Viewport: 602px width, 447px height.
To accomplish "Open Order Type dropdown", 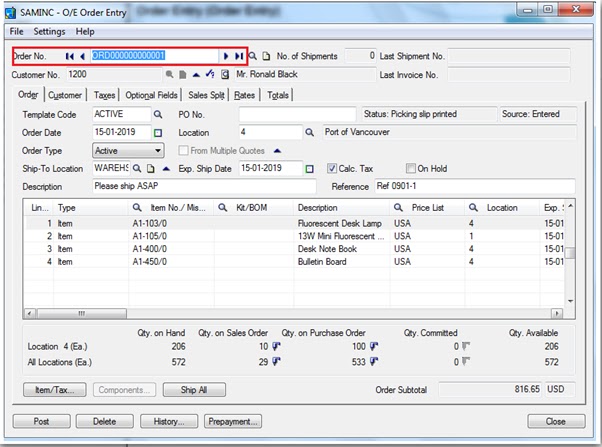I will 128,151.
